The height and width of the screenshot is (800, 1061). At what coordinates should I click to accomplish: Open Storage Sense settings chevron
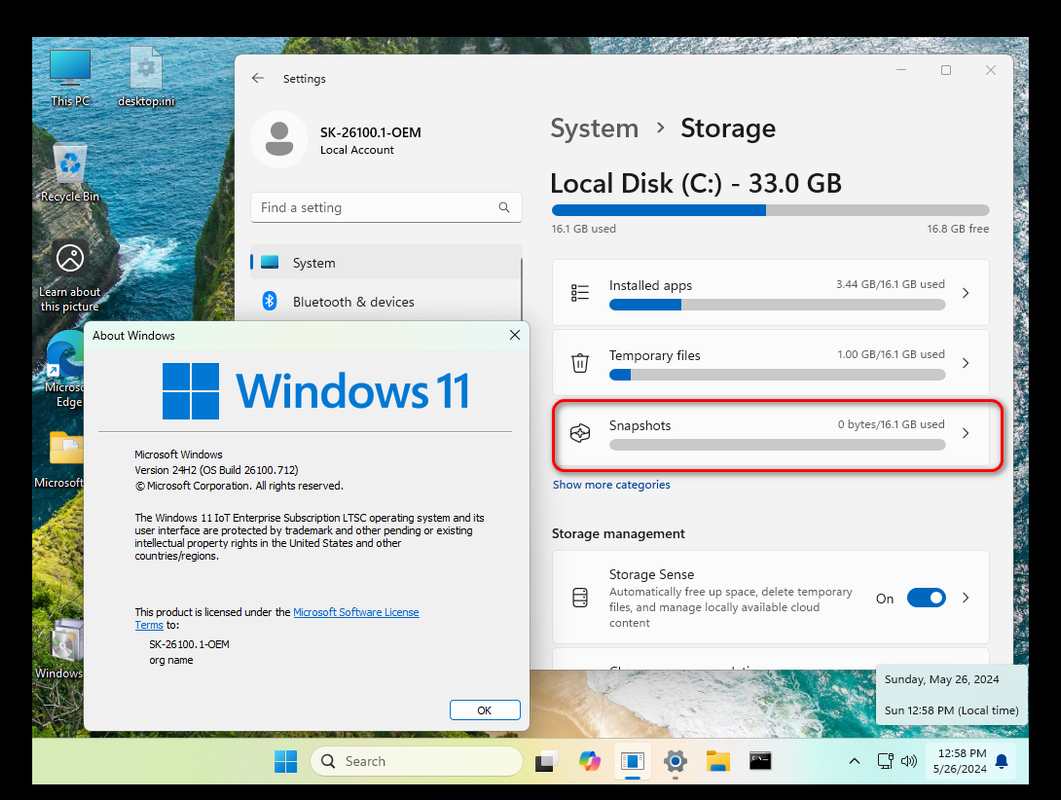tap(966, 598)
